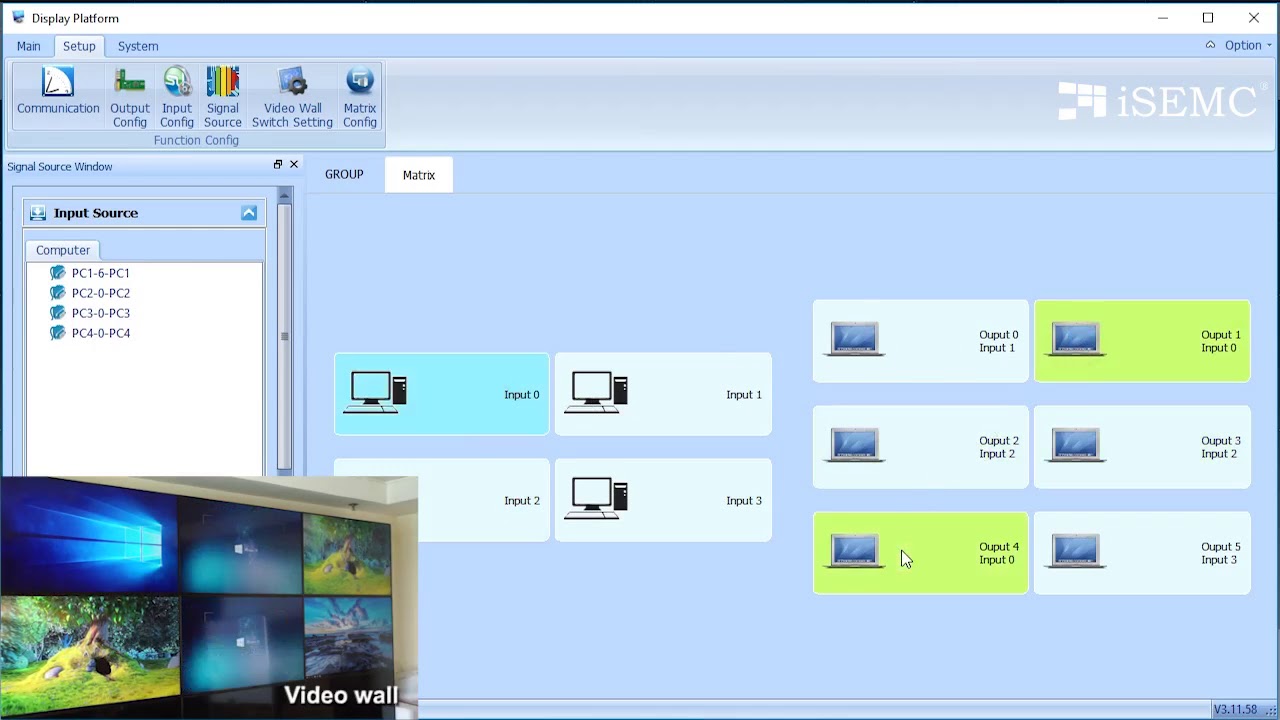Select Ouput 0 laptop tile
The image size is (1280, 720).
(920, 341)
